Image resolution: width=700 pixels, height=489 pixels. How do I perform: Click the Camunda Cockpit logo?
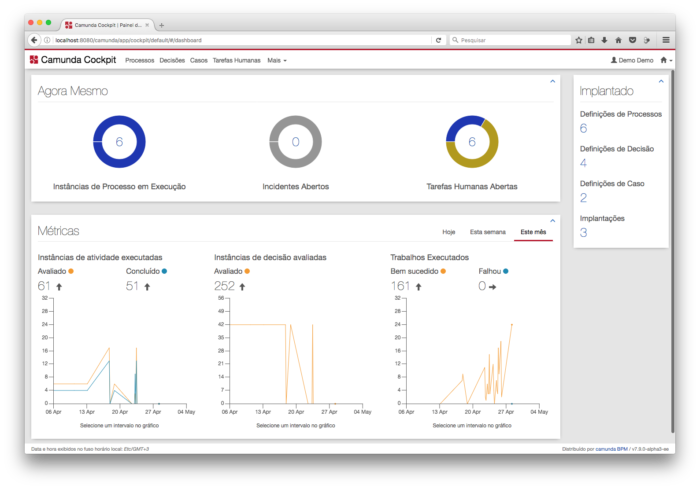[x=73, y=60]
